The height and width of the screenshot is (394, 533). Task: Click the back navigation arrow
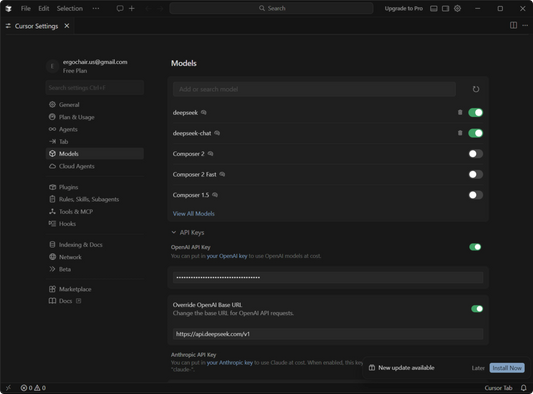click(148, 8)
